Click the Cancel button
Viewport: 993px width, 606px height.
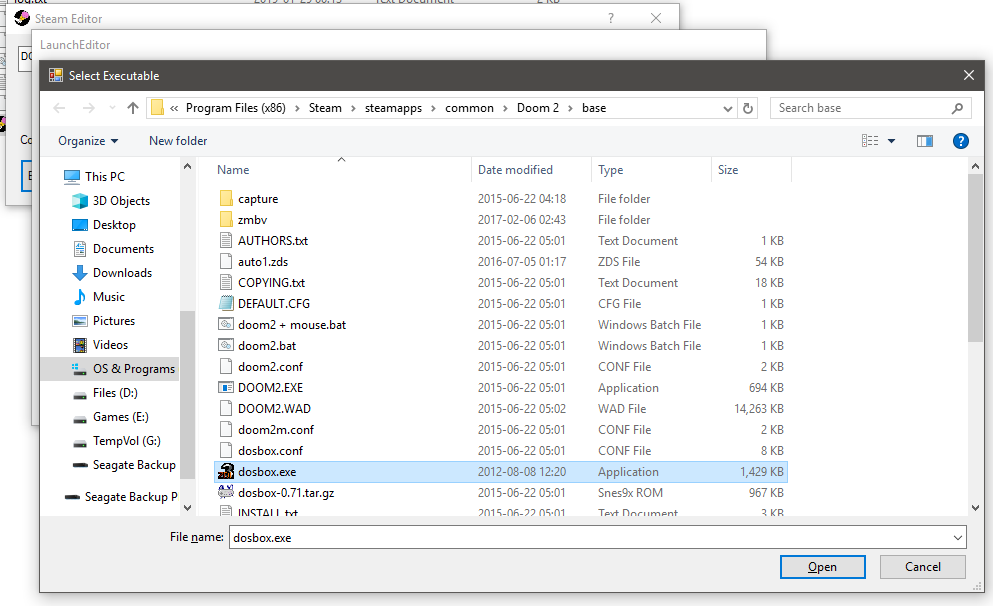(923, 567)
